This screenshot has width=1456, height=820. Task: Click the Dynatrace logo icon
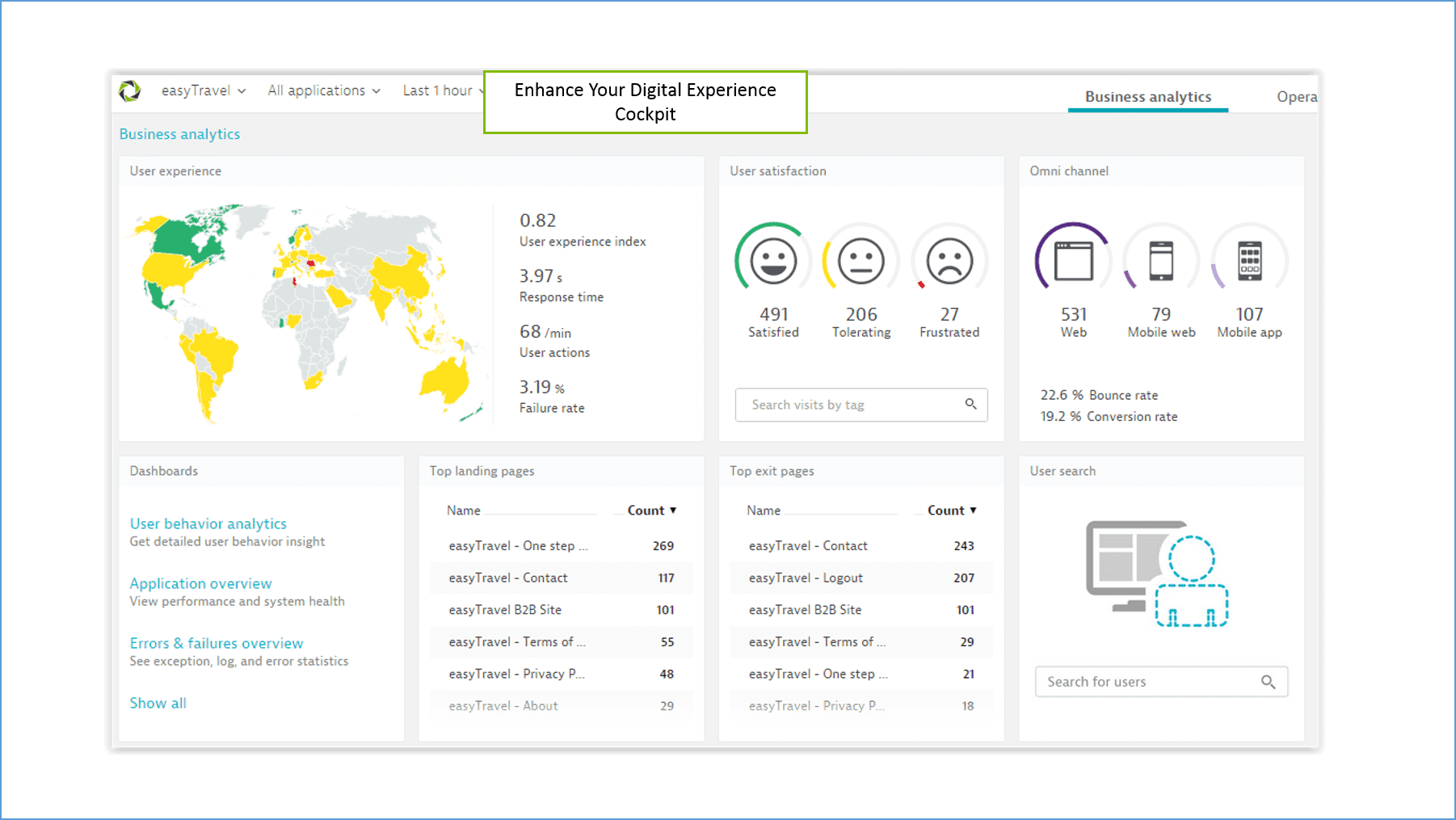pos(129,90)
